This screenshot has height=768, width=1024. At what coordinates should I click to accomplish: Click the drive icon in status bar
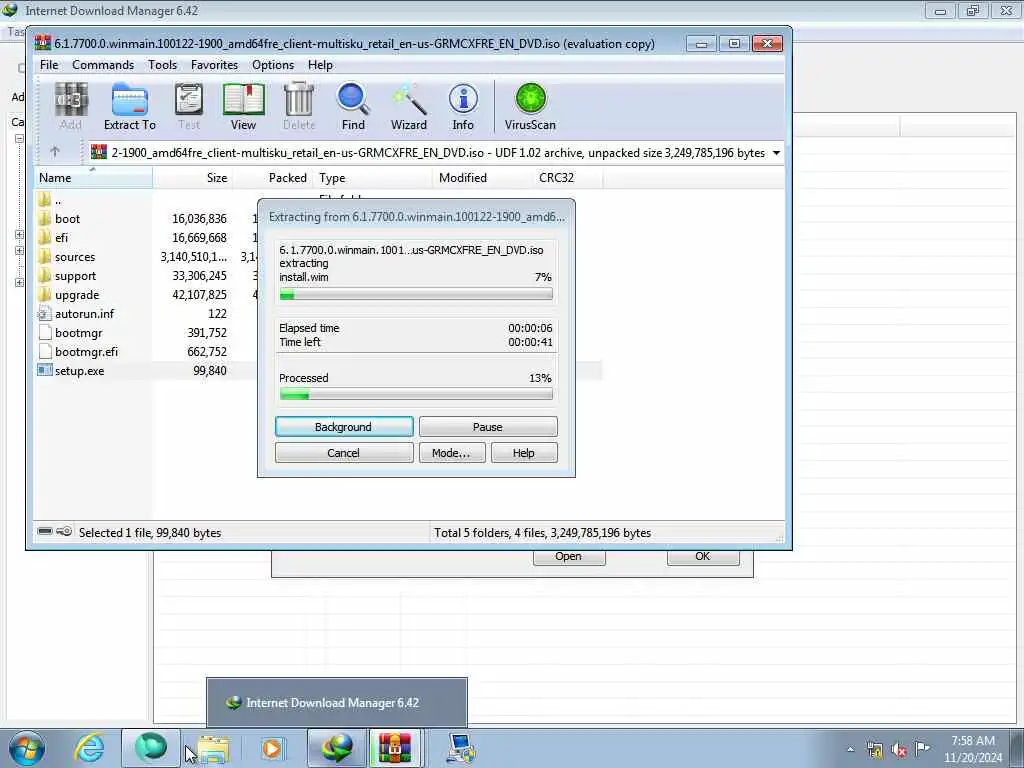pos(45,532)
